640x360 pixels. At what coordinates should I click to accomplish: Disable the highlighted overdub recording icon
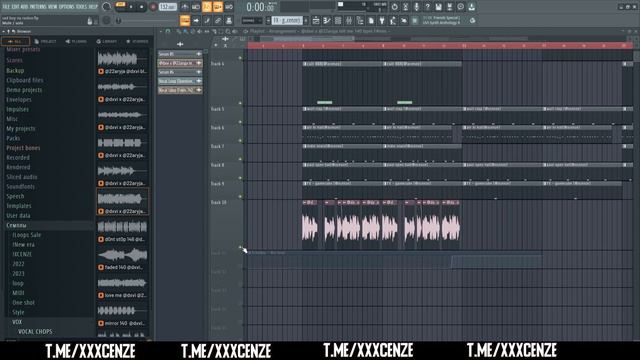coord(218,7)
